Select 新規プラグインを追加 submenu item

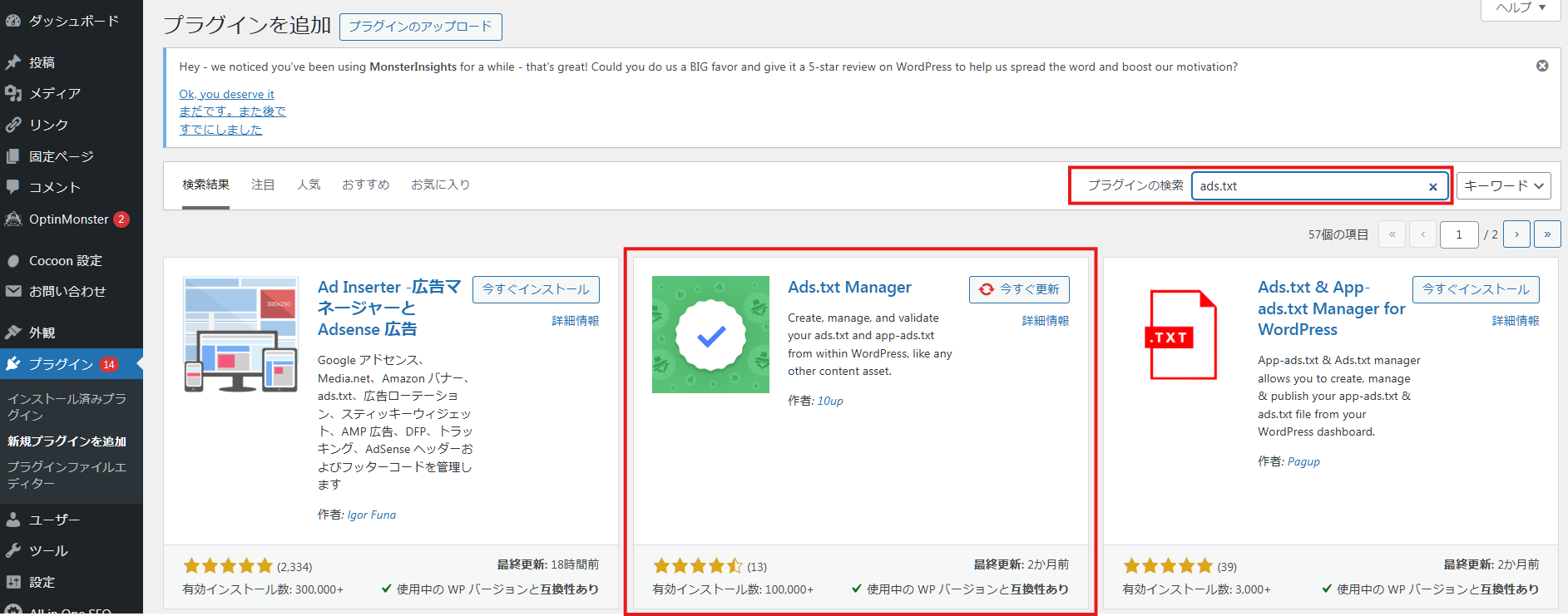tap(67, 441)
